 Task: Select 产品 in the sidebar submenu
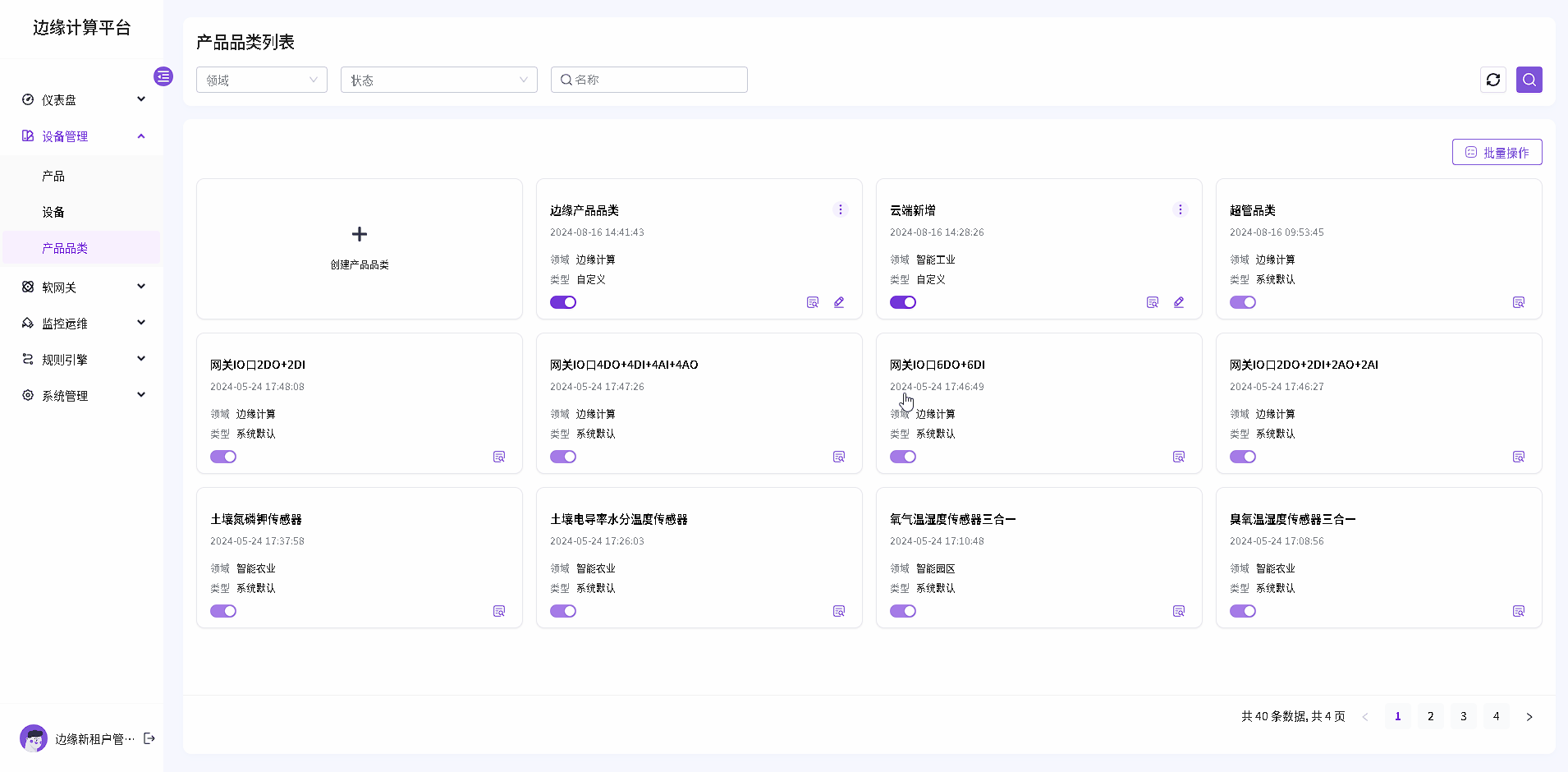[53, 176]
